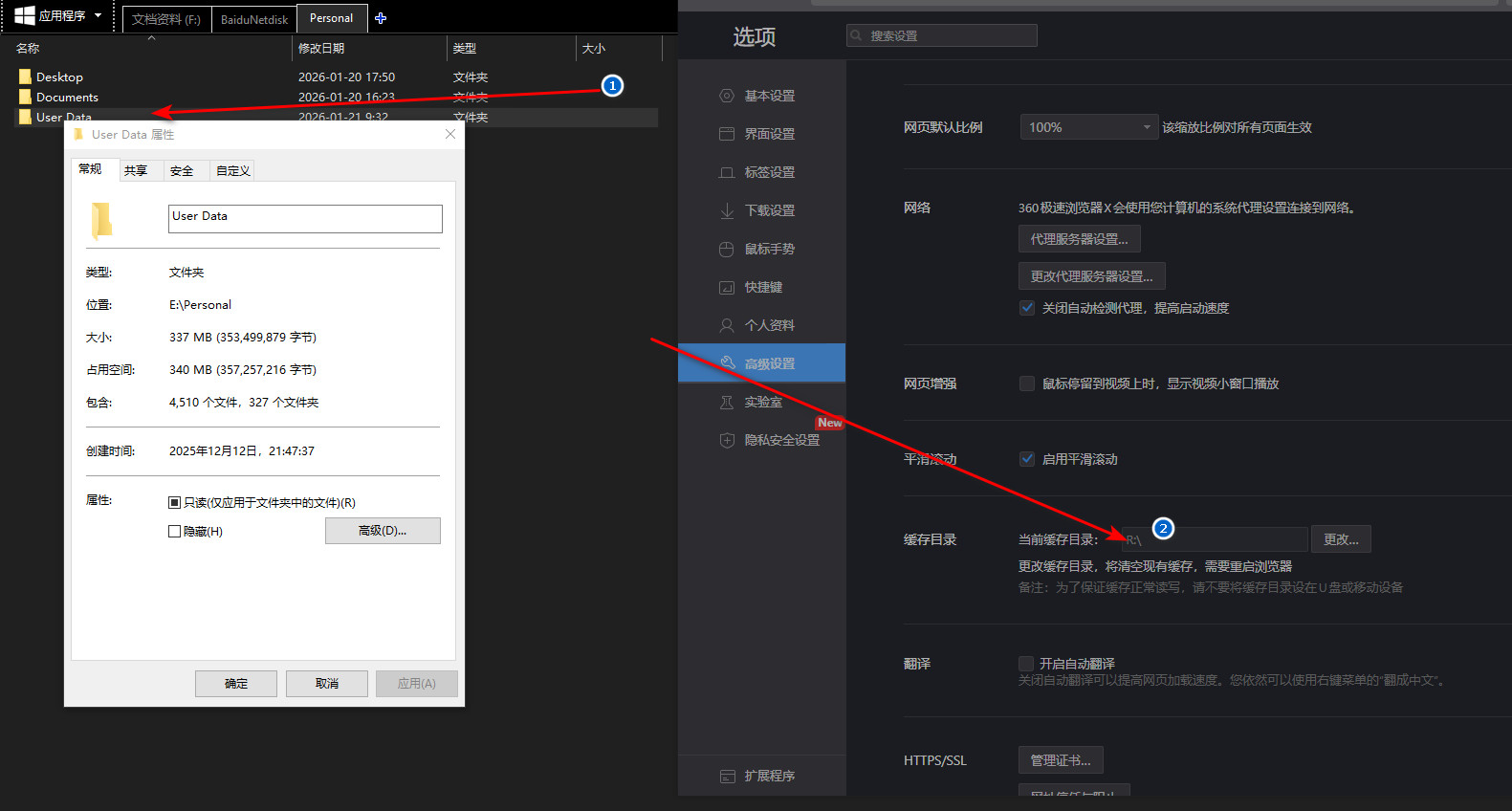The image size is (1512, 811).
Task: Click the 代理服务器设置... button
Action: pos(1079,239)
